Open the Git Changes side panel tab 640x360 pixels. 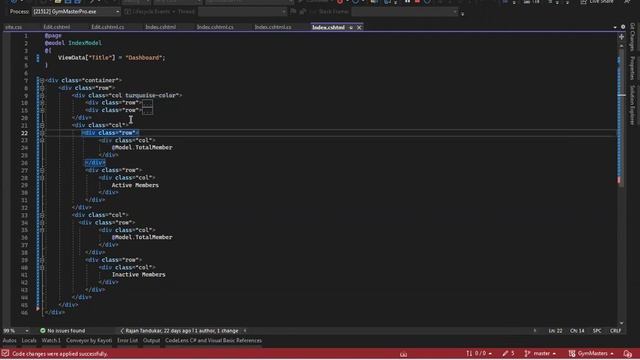pyautogui.click(x=632, y=37)
